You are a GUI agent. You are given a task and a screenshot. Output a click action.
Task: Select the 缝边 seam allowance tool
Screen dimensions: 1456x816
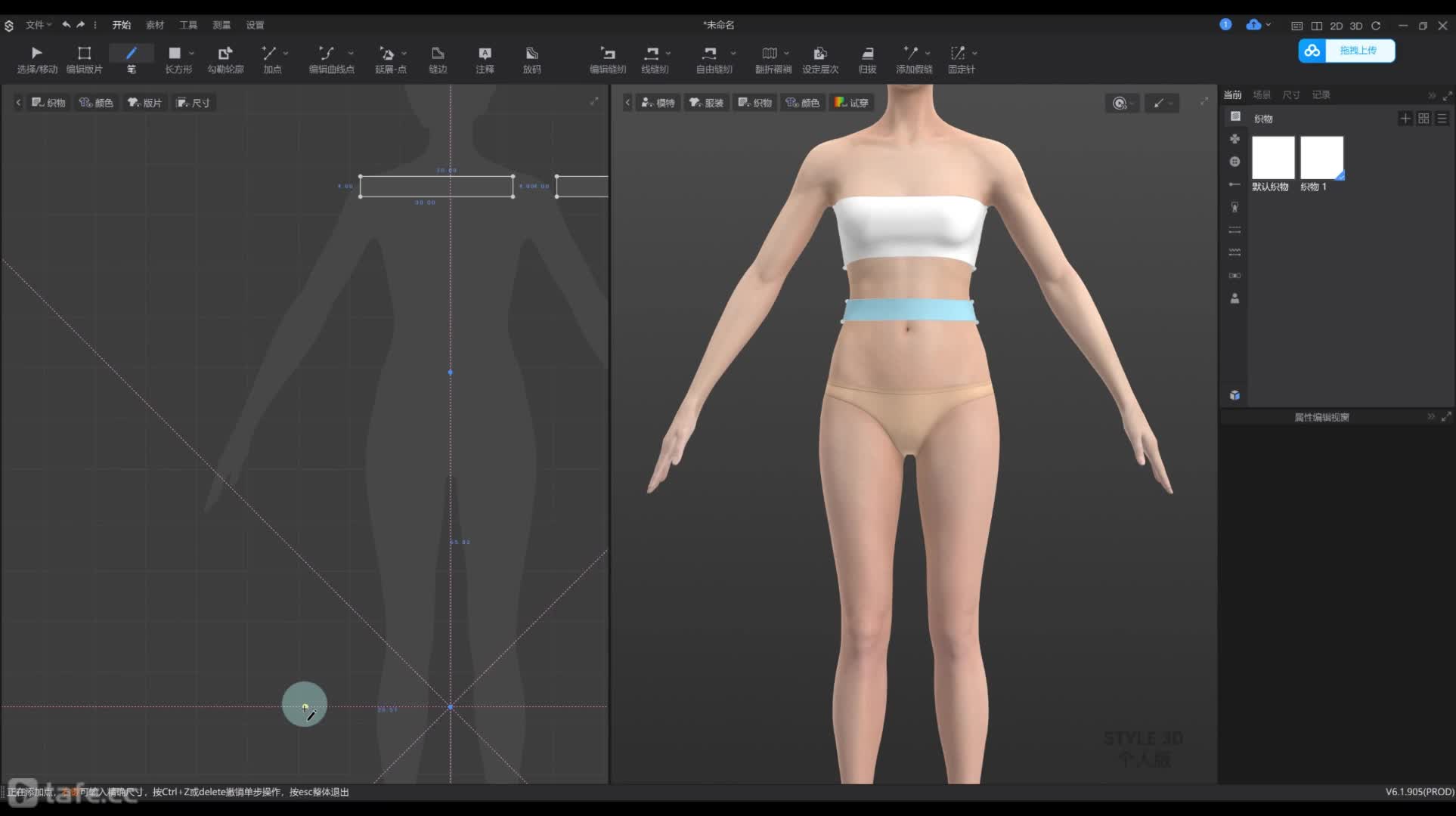pyautogui.click(x=438, y=60)
